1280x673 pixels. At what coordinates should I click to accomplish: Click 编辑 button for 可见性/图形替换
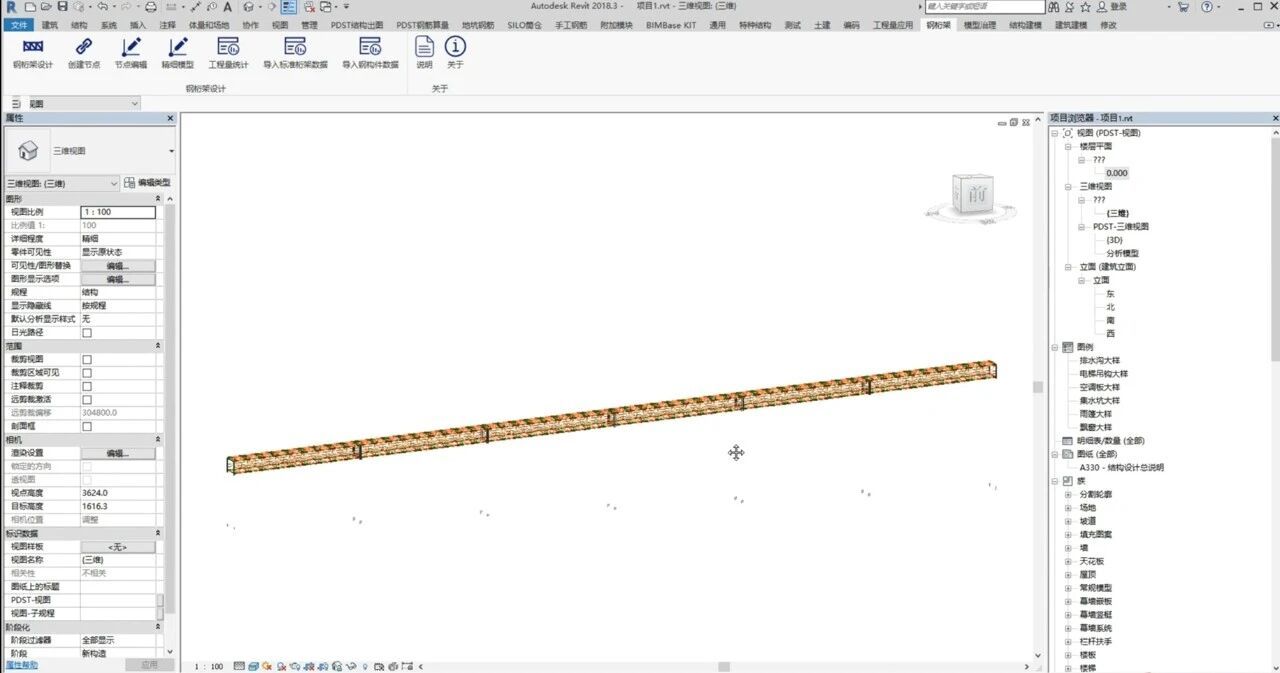coord(118,266)
